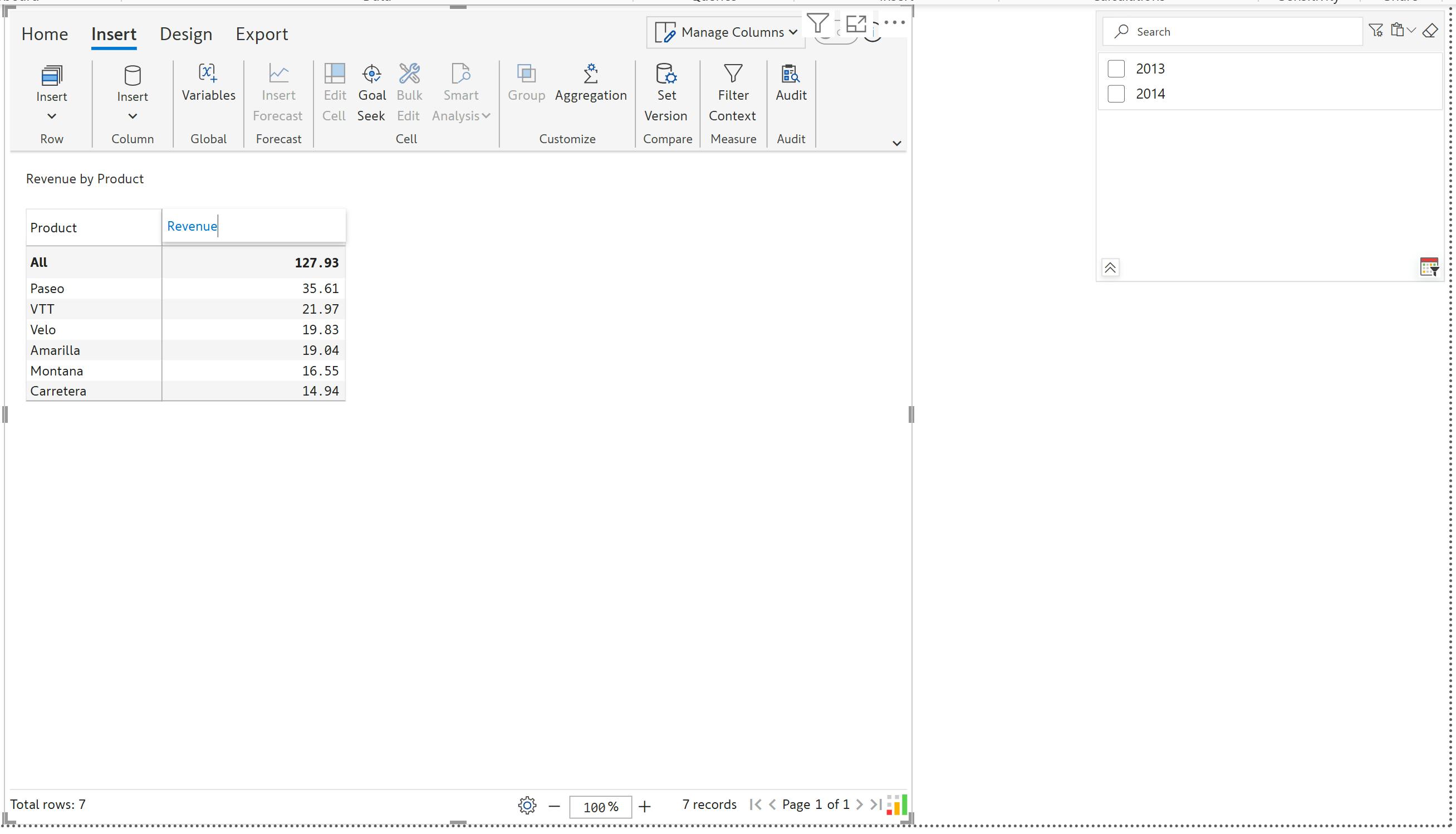1456x834 pixels.
Task: Click the Goal Seek icon
Action: pyautogui.click(x=371, y=75)
